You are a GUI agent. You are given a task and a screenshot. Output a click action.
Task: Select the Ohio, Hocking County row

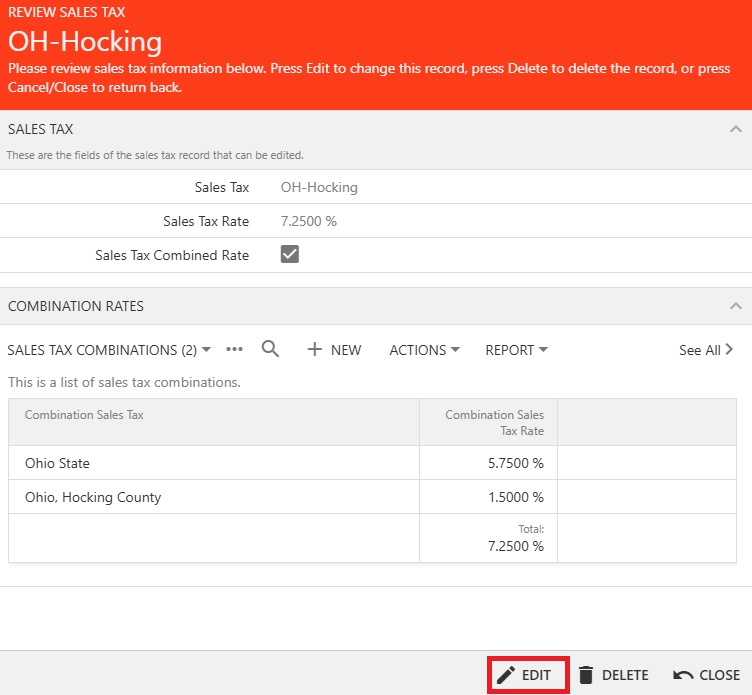tap(372, 497)
